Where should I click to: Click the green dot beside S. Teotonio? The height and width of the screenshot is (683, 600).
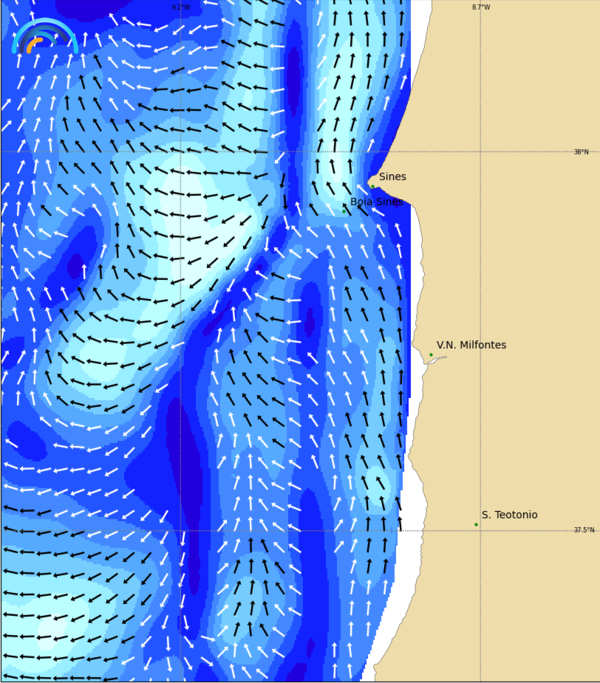pos(476,524)
